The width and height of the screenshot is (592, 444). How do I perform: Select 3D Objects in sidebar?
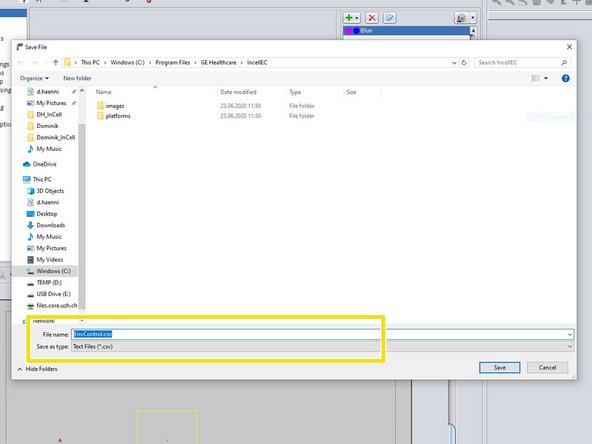pos(50,191)
